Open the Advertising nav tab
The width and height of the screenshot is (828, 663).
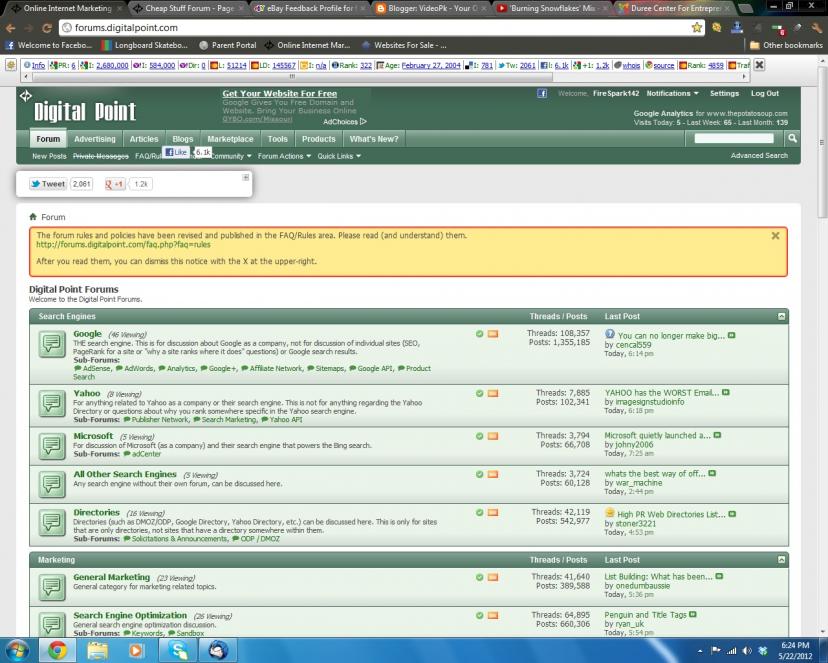[95, 139]
